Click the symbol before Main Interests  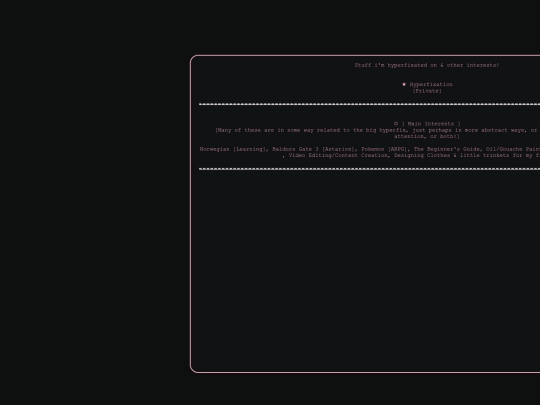396,123
